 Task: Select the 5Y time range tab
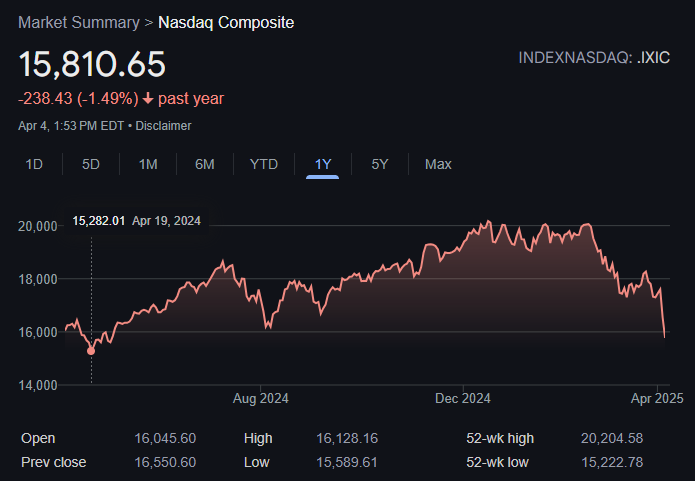380,164
